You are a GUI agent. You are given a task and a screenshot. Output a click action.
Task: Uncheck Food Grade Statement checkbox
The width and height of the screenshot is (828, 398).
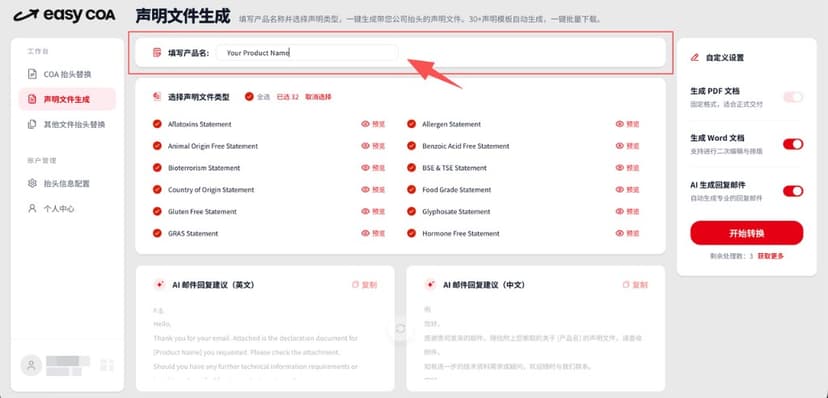(x=411, y=189)
